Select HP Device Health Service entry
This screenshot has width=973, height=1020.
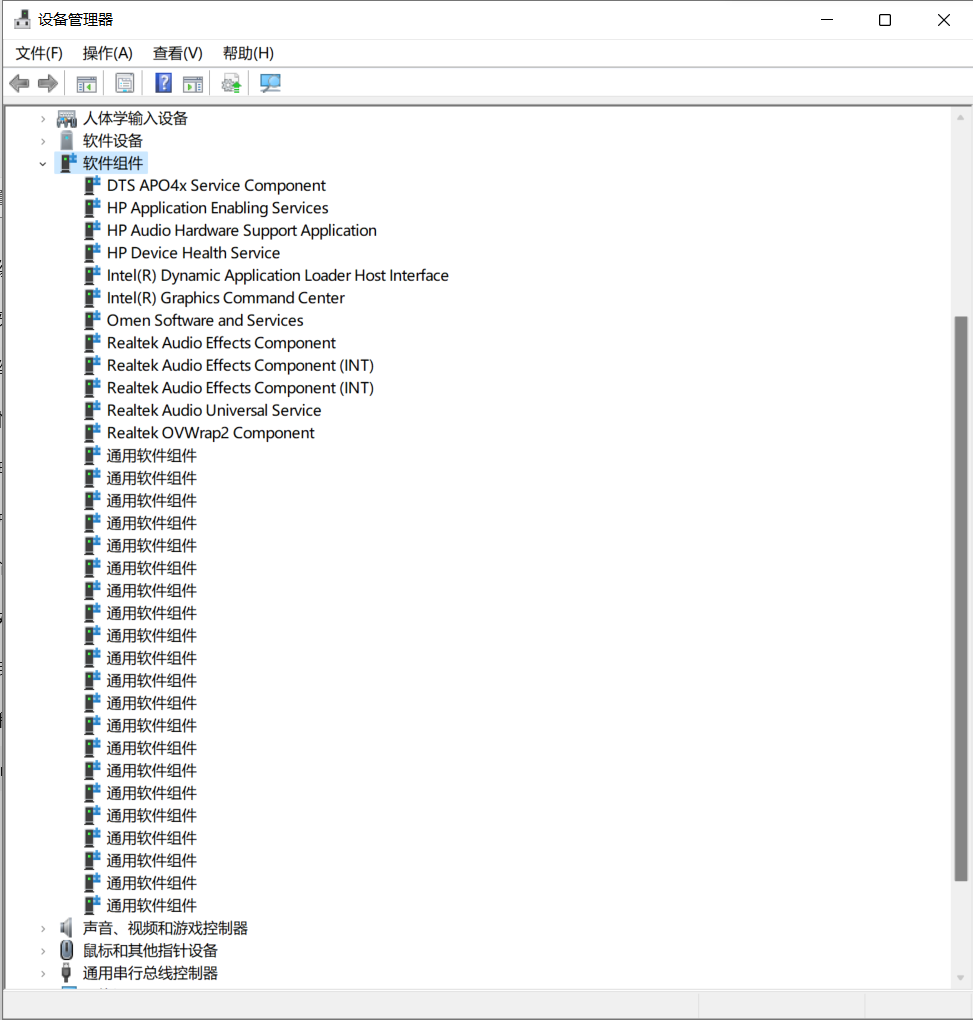coord(193,252)
